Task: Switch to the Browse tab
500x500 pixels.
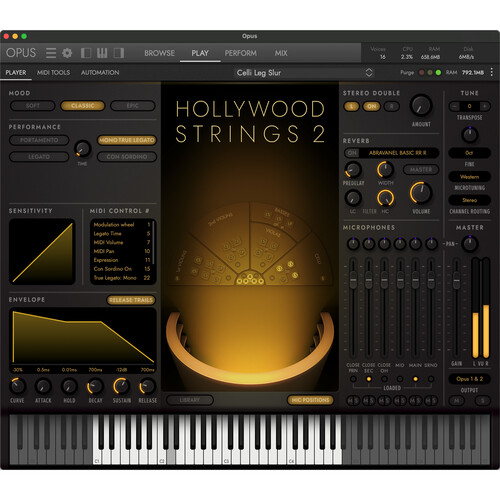Action: click(159, 53)
